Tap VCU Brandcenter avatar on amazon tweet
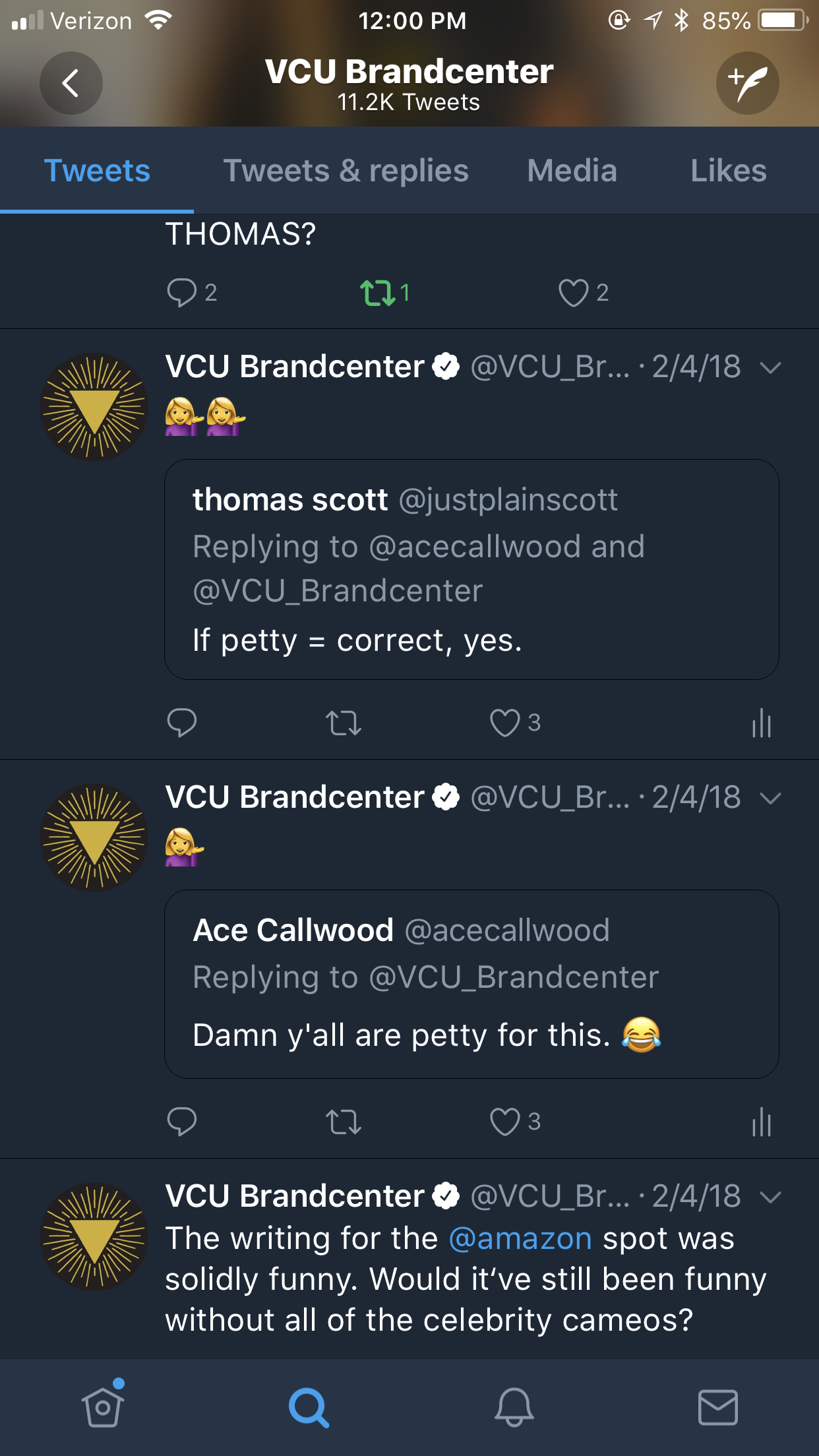Image resolution: width=819 pixels, height=1456 pixels. click(94, 1236)
